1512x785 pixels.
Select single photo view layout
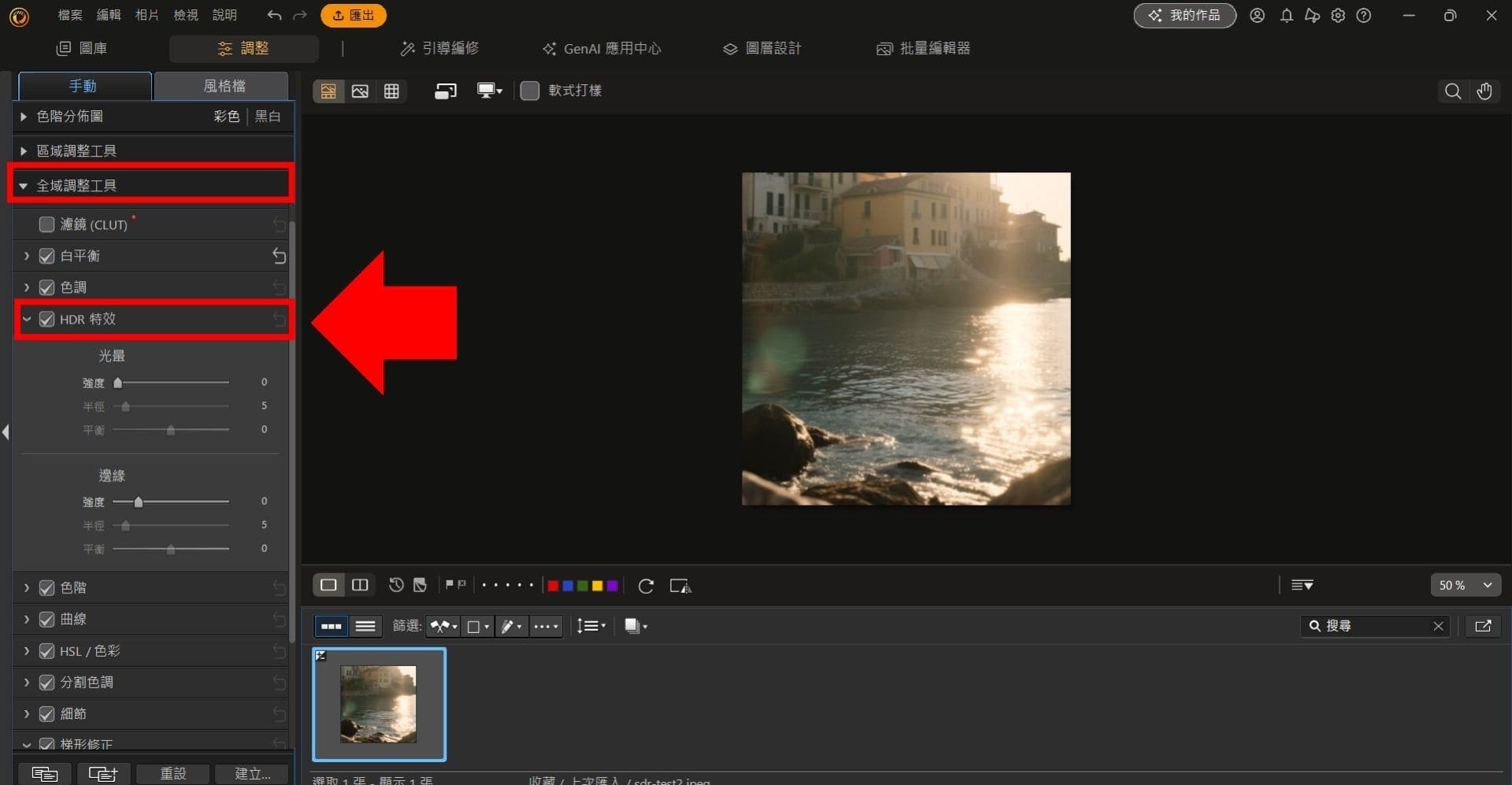328,585
